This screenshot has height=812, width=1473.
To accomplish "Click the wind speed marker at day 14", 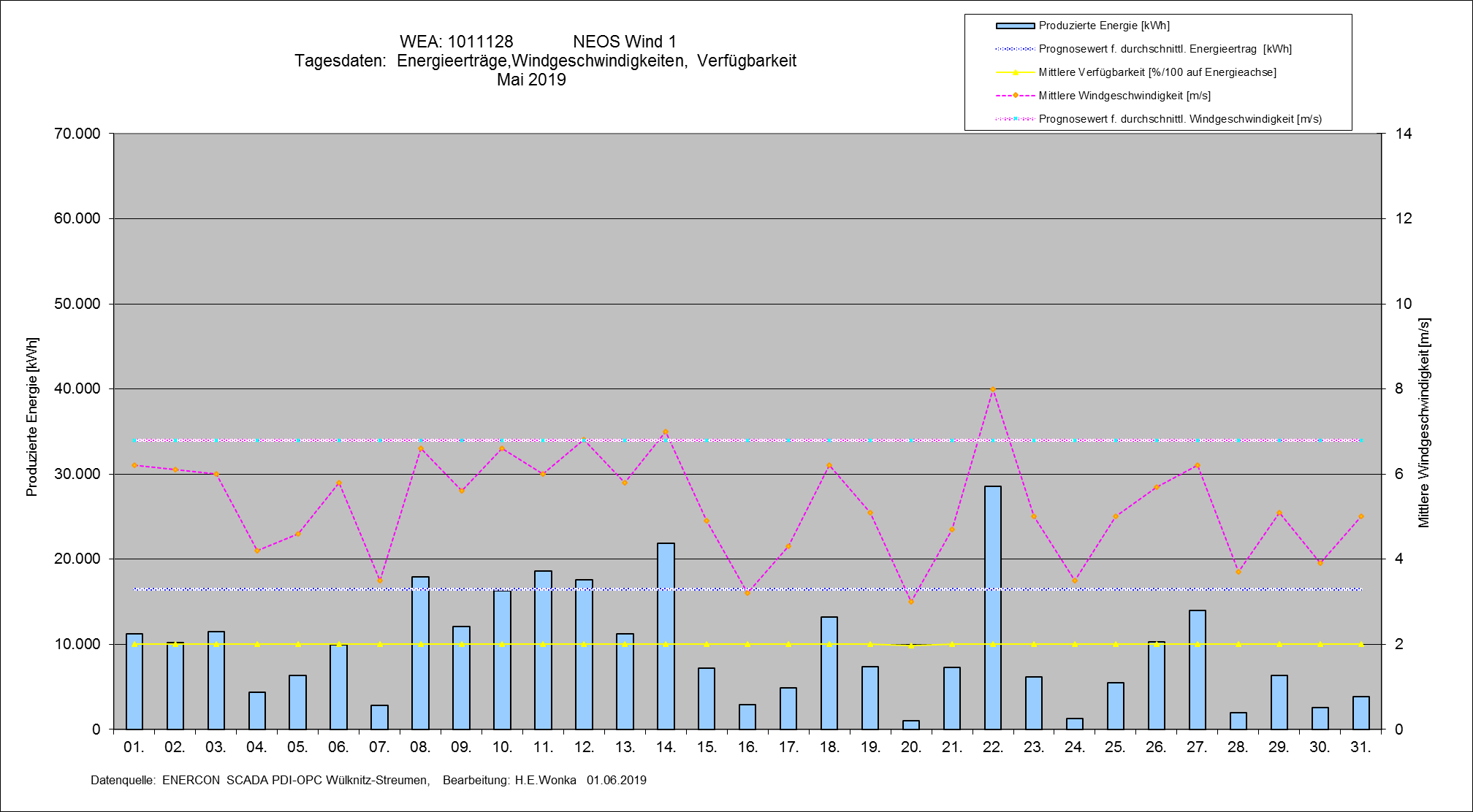I will click(x=666, y=432).
